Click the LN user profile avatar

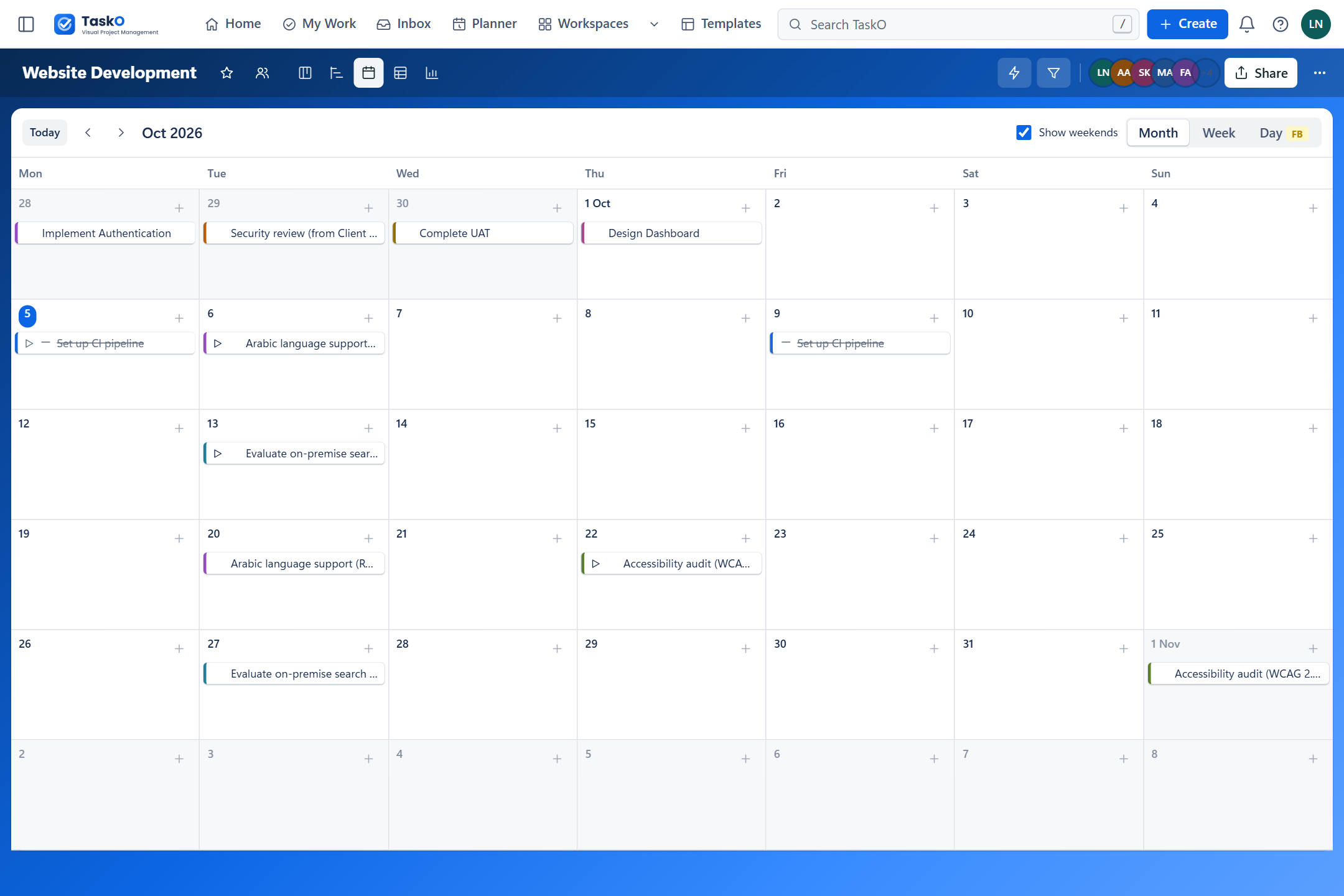click(1315, 24)
